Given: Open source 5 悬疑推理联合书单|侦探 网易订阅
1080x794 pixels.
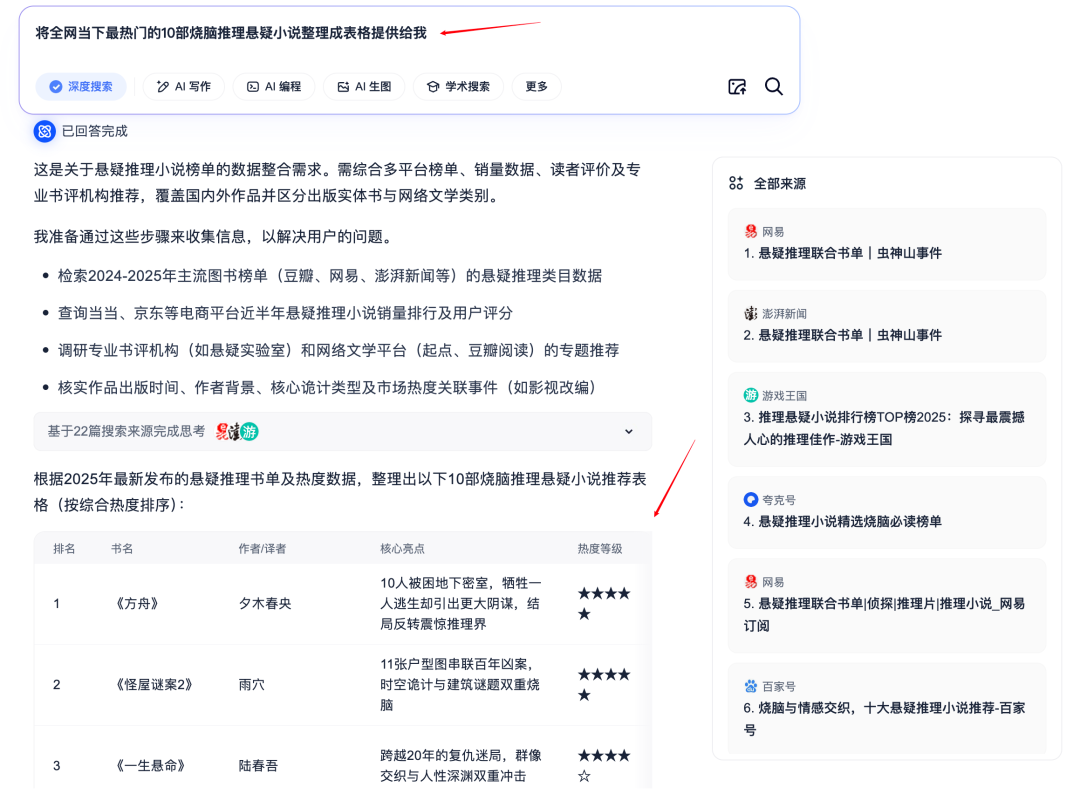Looking at the screenshot, I should point(886,605).
